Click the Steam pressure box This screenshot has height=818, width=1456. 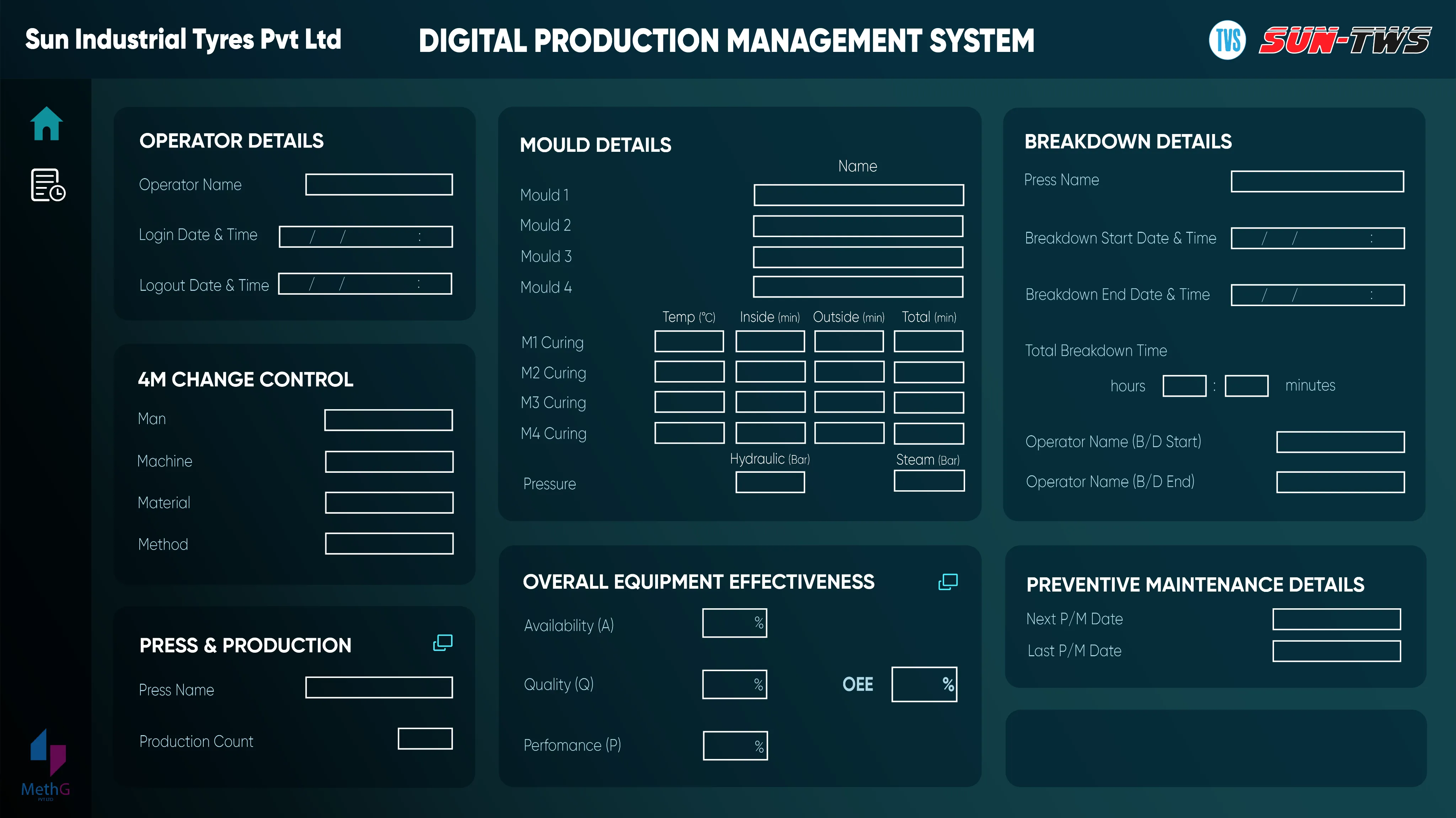929,481
